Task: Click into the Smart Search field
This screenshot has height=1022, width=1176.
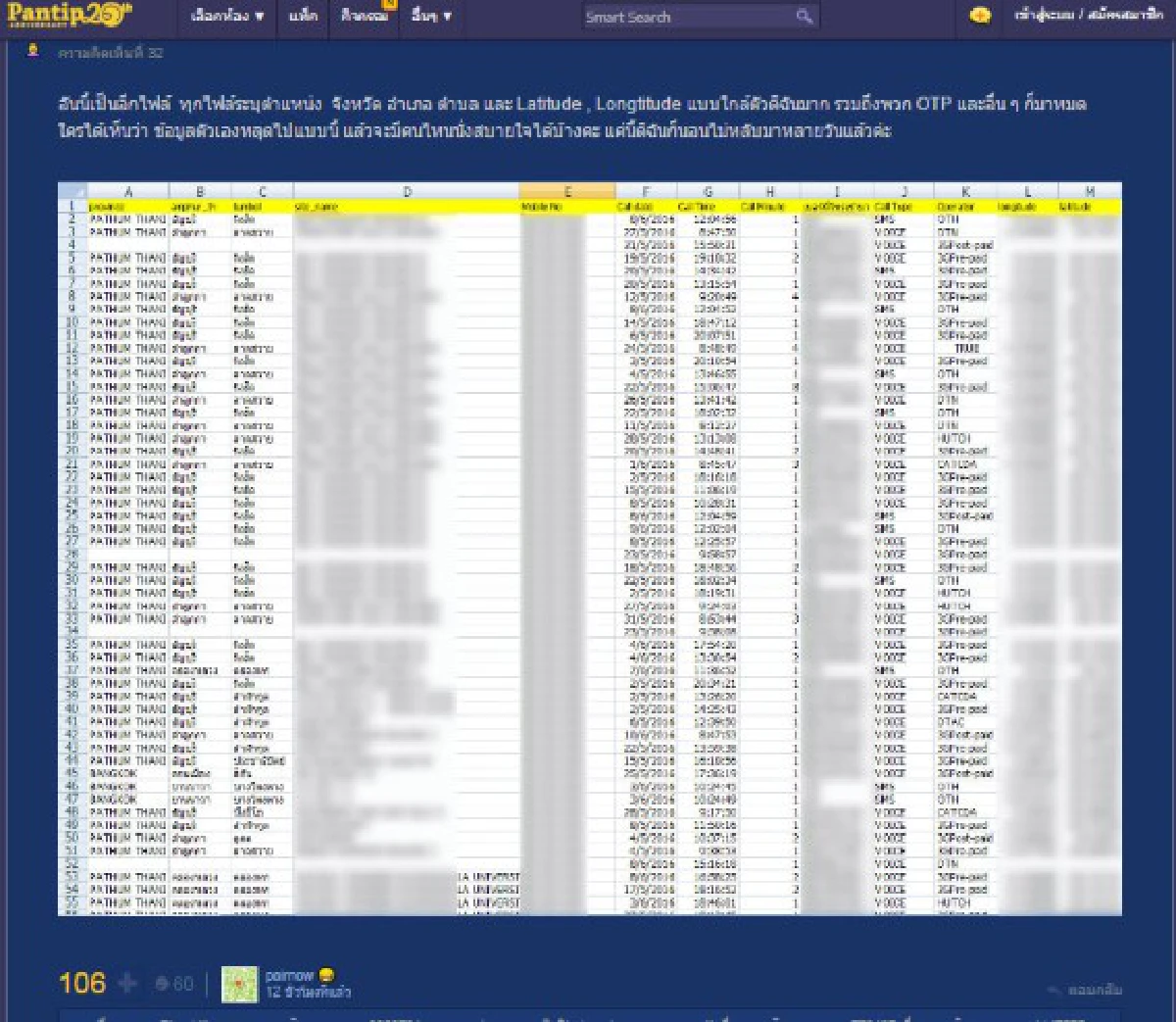Action: tap(689, 16)
